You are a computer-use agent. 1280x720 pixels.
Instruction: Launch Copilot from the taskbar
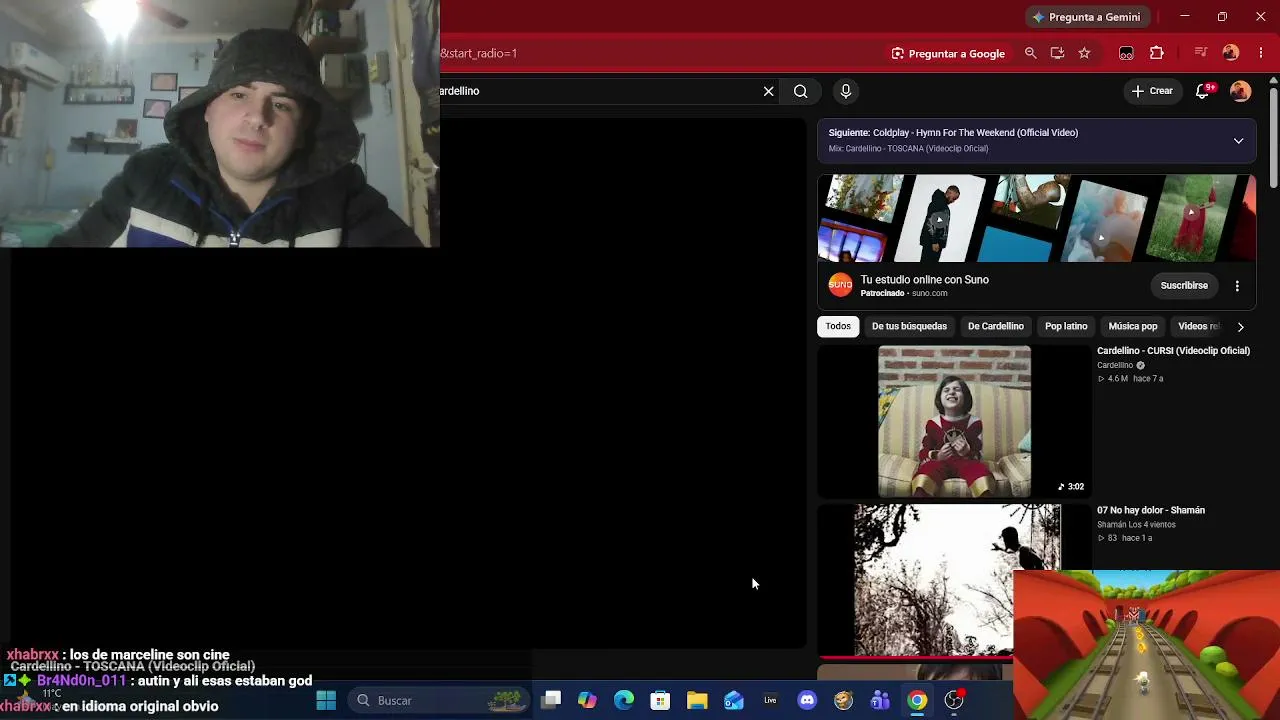[587, 700]
